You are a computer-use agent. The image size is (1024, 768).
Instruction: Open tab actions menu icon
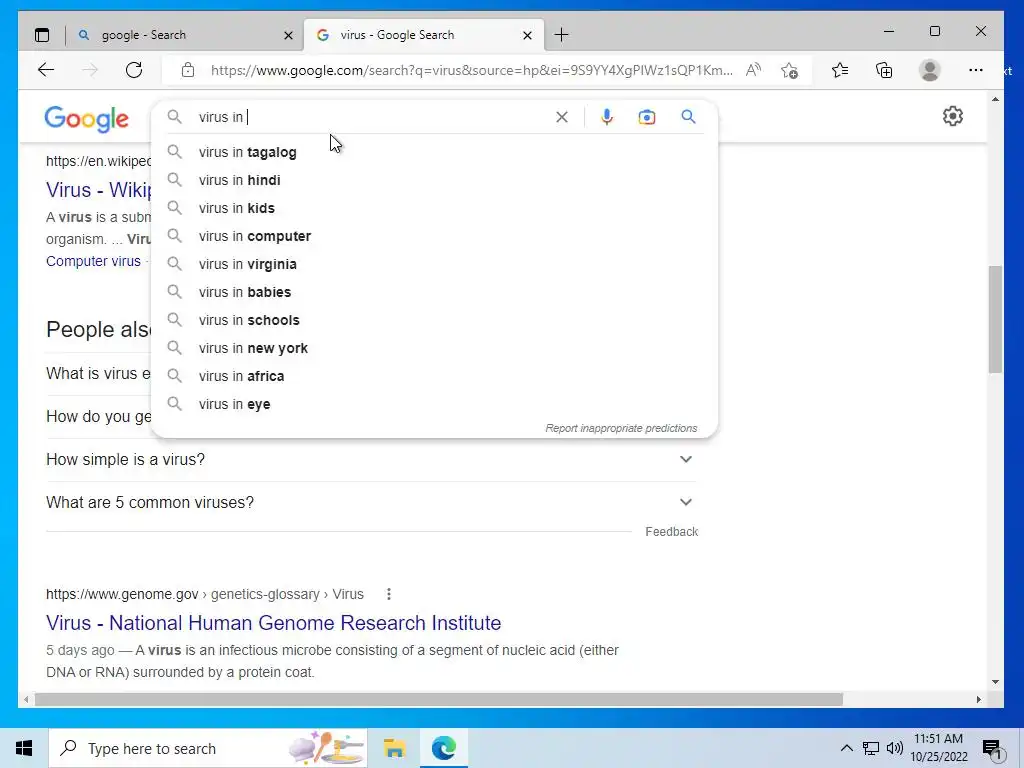tap(42, 35)
